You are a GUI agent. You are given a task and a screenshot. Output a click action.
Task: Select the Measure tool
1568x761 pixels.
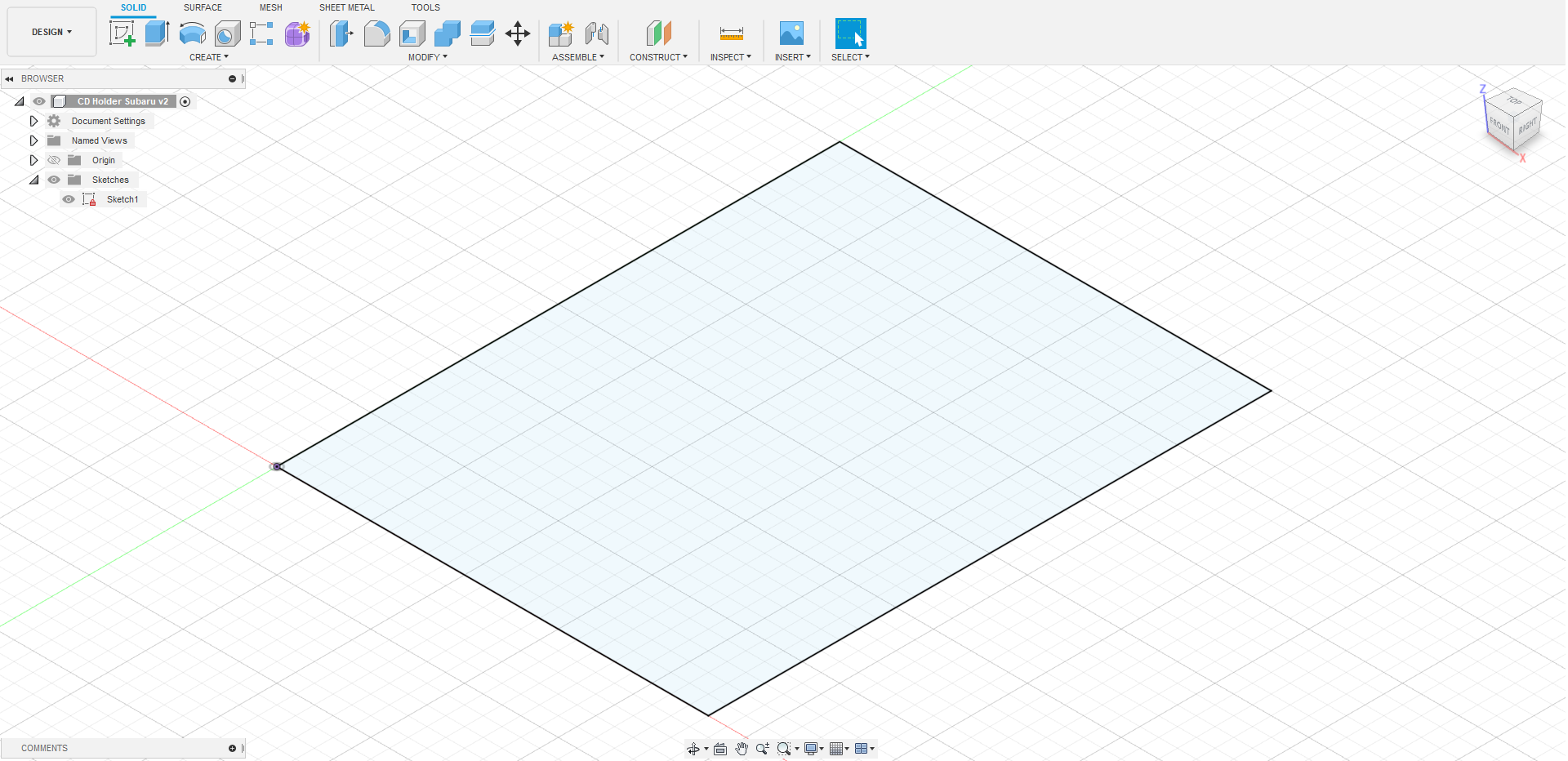[x=731, y=33]
